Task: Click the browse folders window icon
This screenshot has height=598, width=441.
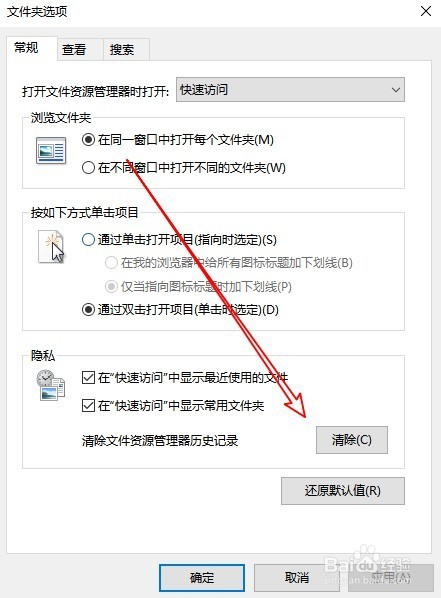Action: (x=51, y=151)
